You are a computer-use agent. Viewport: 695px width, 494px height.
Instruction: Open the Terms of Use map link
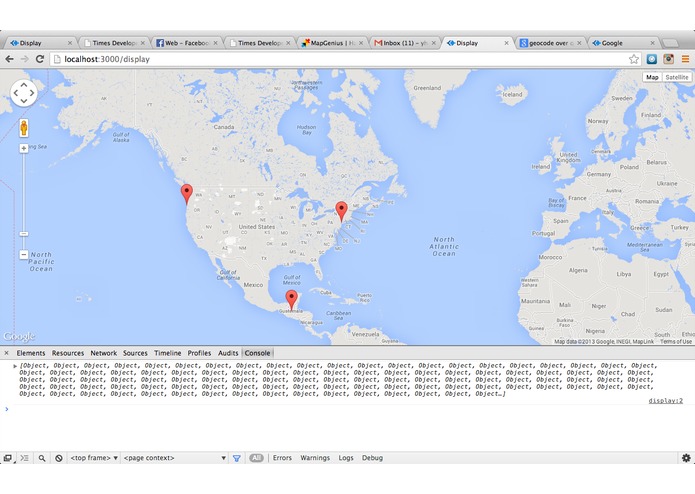(x=675, y=342)
